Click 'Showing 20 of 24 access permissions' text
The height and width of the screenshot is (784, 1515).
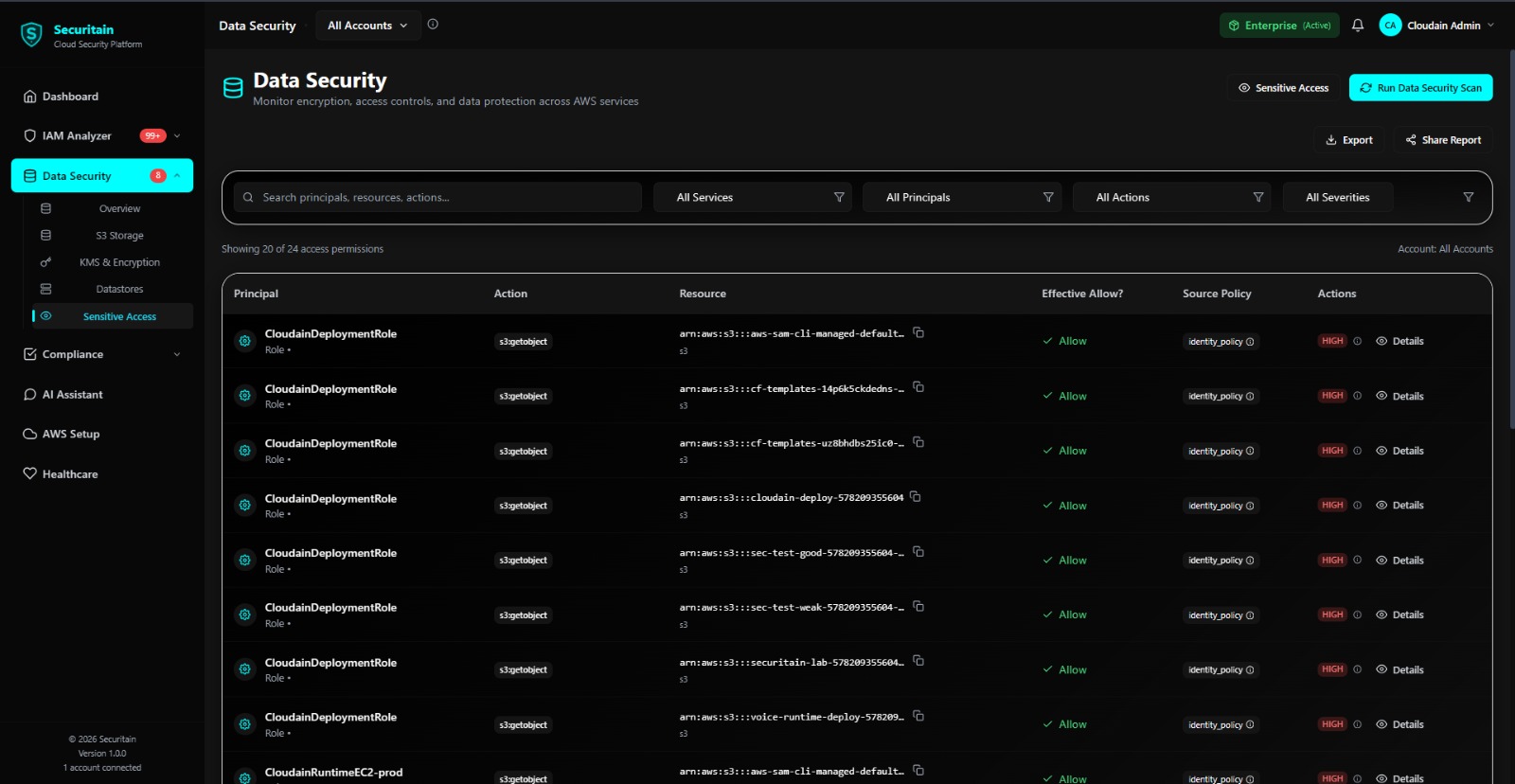coord(302,249)
